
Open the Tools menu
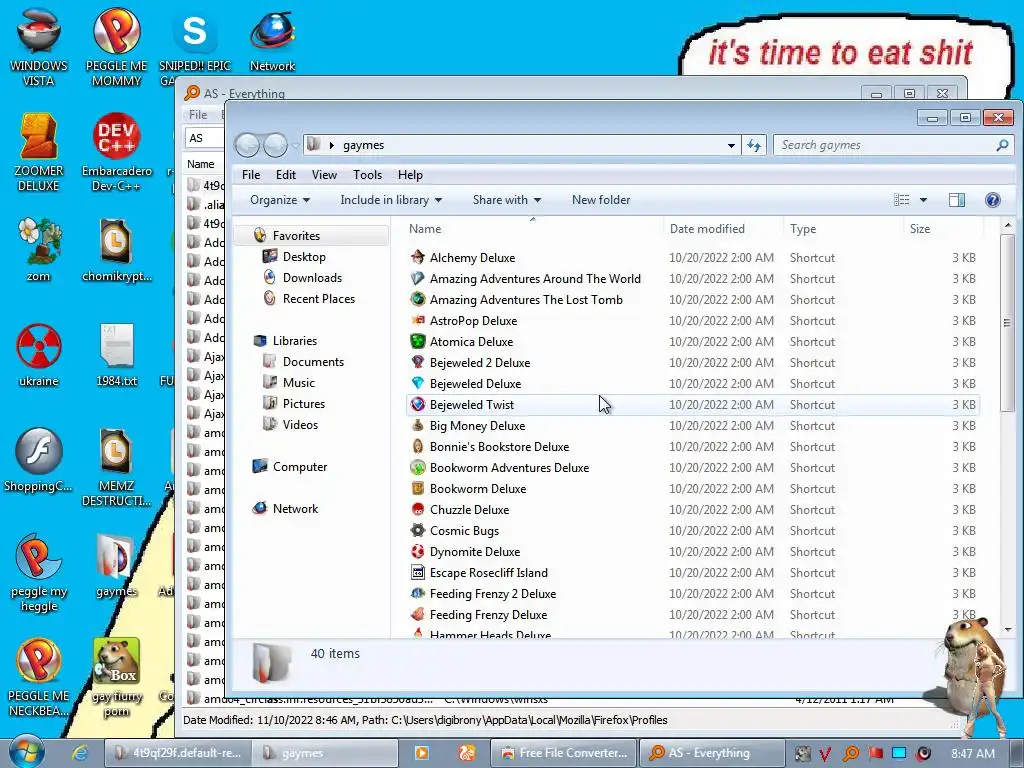[367, 175]
